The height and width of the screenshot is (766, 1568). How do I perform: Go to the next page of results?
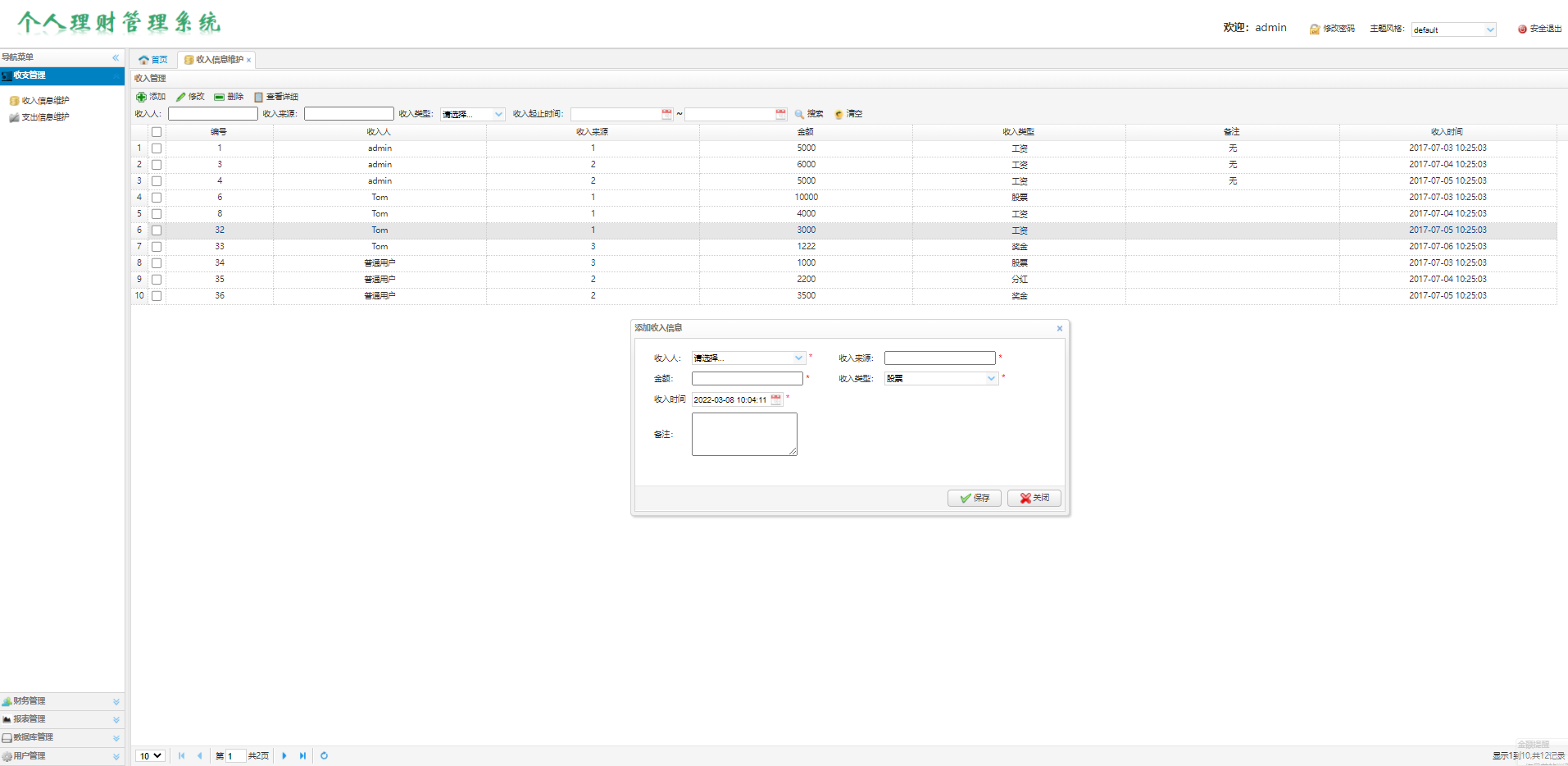(x=284, y=756)
